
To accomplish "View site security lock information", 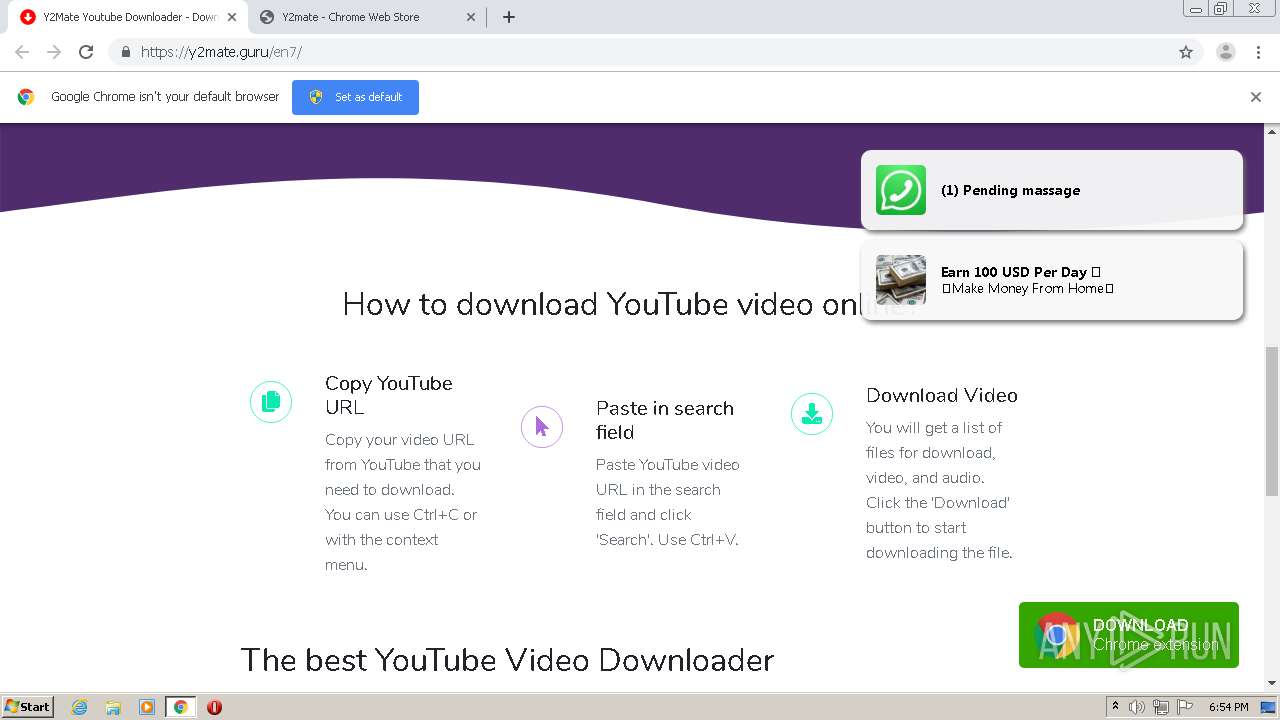I will (125, 52).
